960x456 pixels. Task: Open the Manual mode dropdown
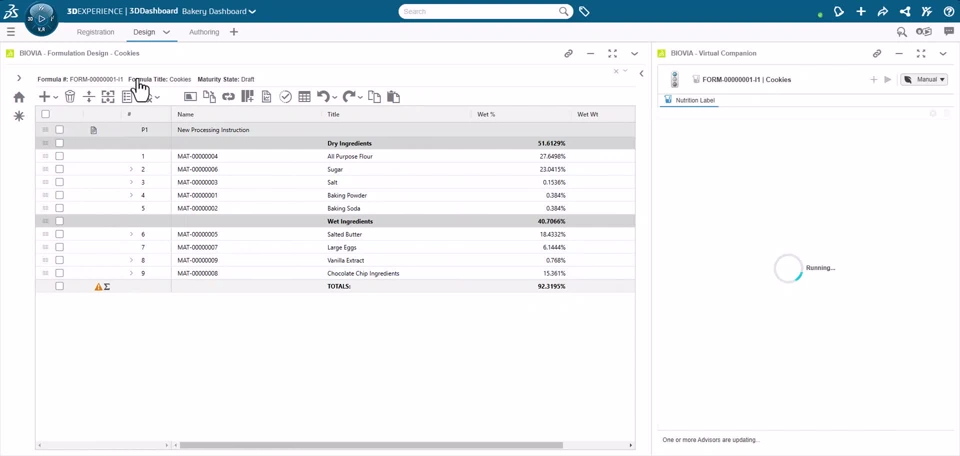924,80
